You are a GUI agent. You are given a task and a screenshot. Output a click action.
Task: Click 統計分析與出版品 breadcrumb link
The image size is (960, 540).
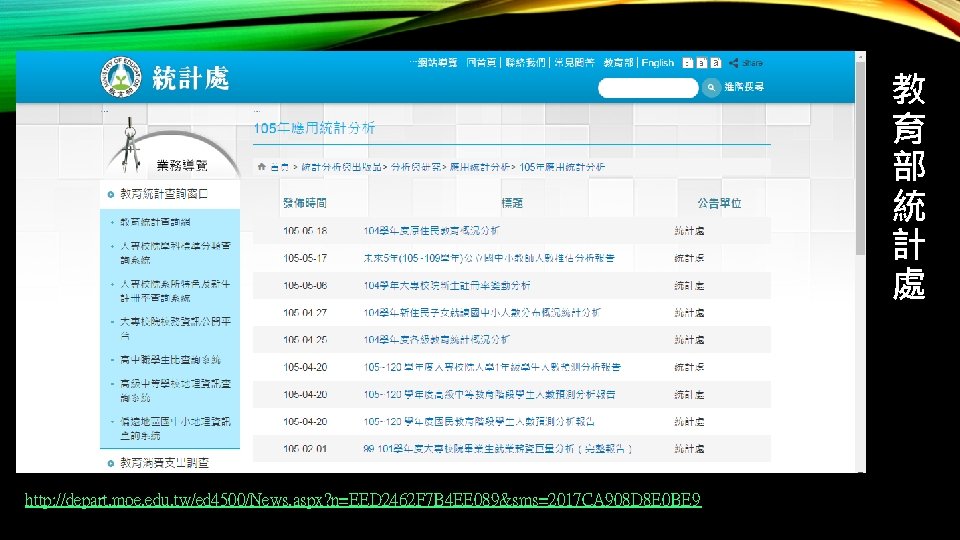(x=341, y=167)
